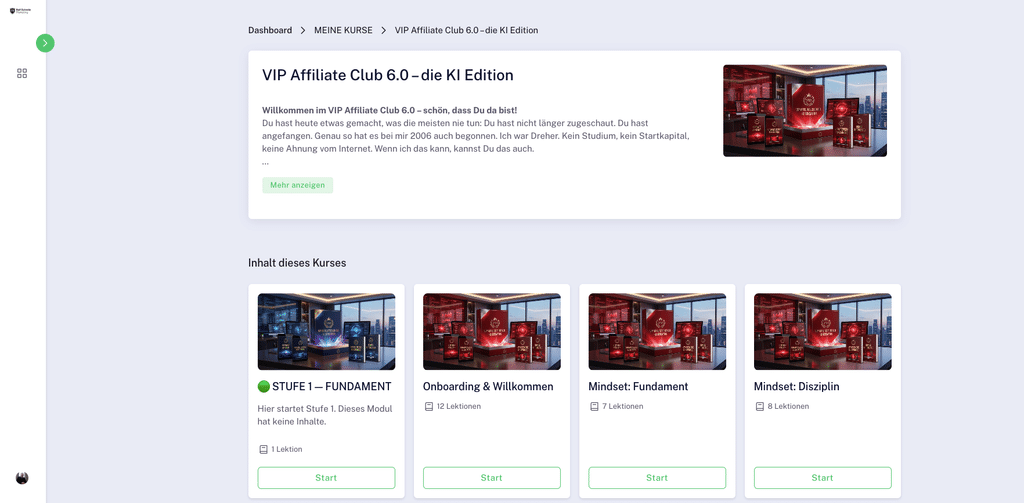
Task: Click first breadcrumb chevron after Dashboard
Action: click(x=304, y=30)
